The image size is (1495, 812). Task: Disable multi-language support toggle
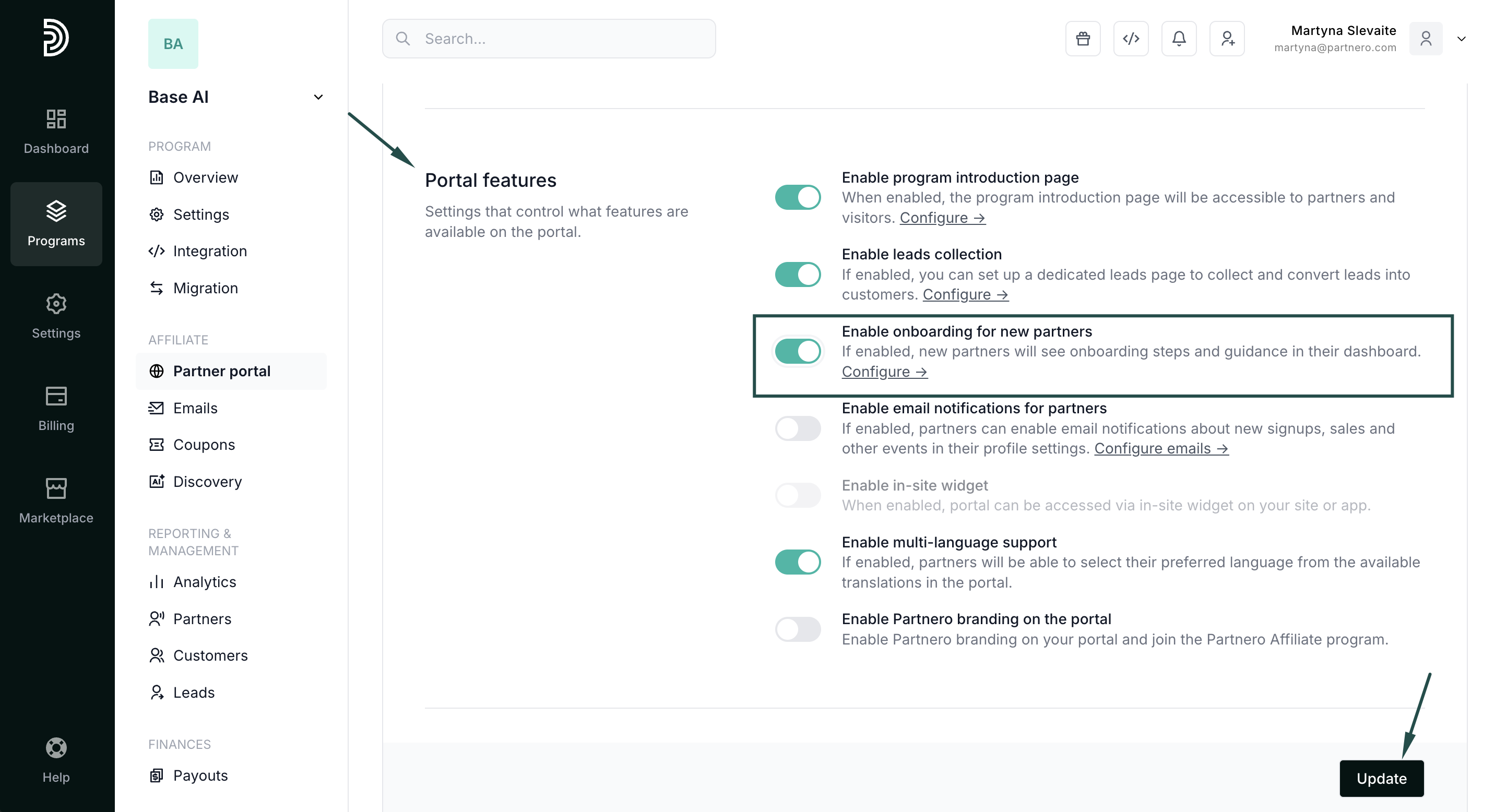(798, 562)
